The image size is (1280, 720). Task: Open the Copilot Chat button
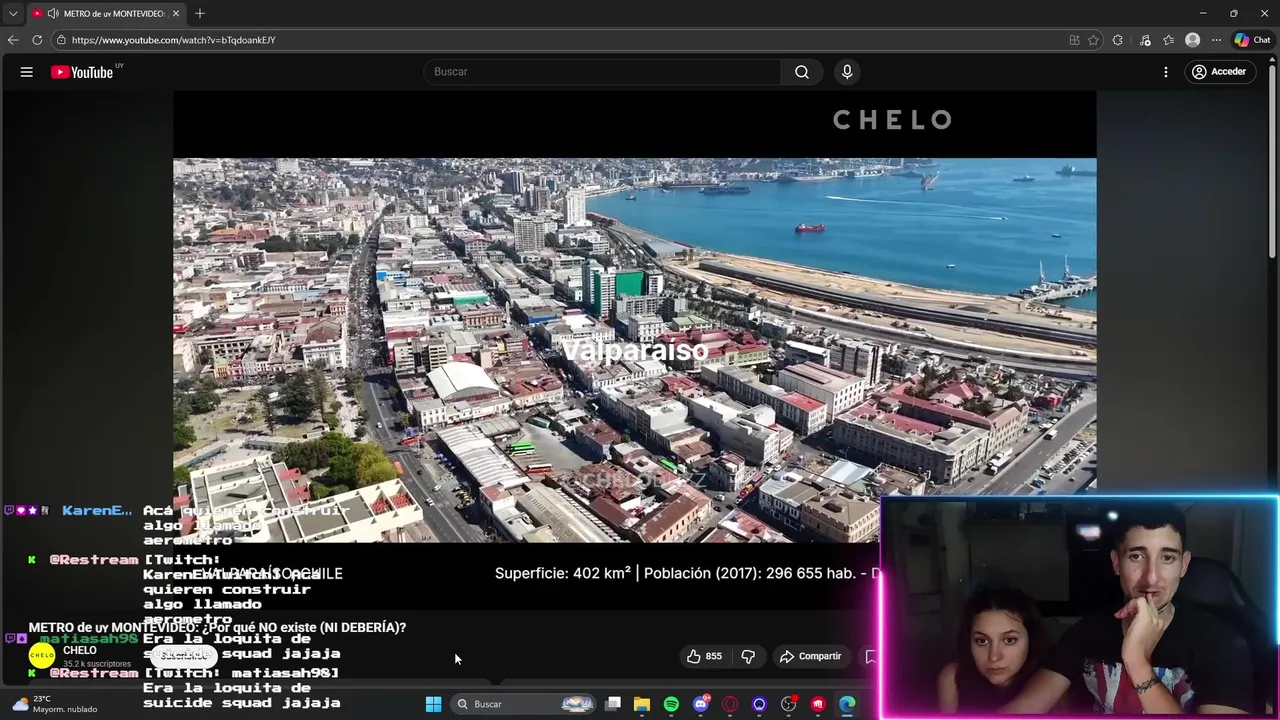click(1252, 40)
